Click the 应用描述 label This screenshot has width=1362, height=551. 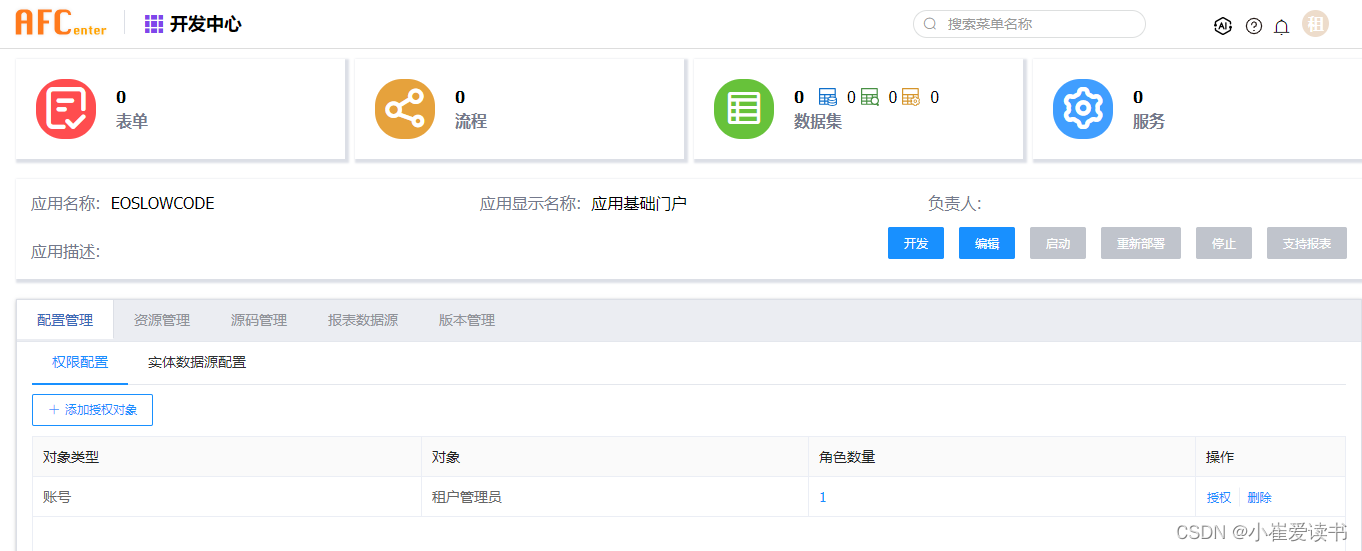click(66, 251)
